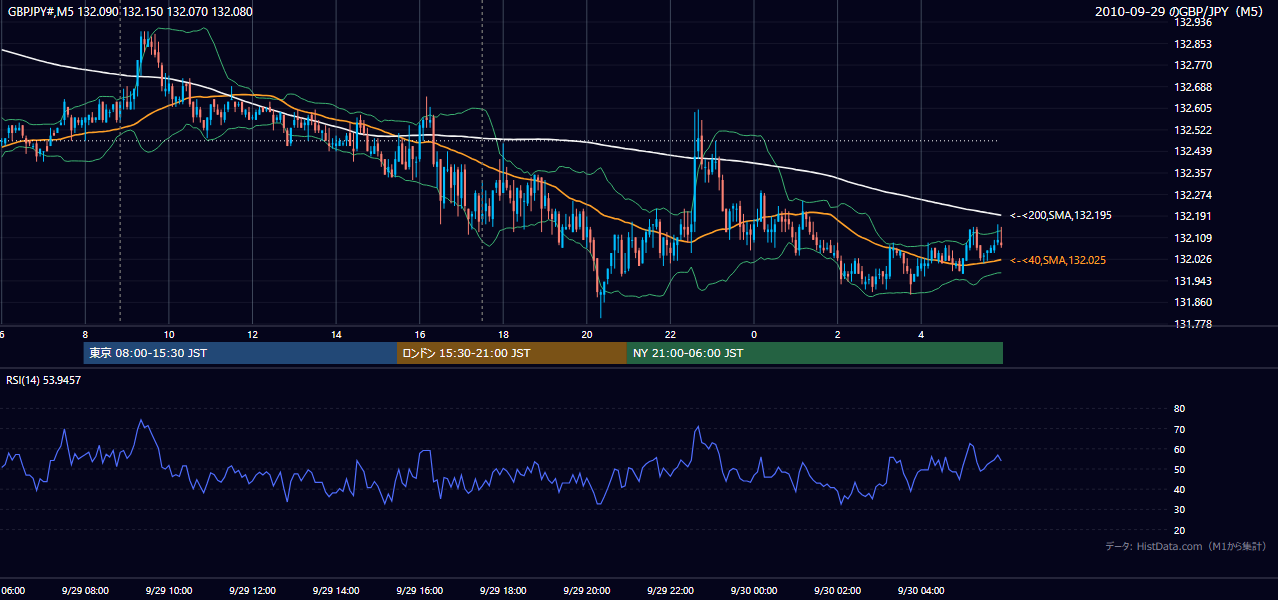Screen dimensions: 1278x600
Task: Click price axis value 132.853
Action: pyautogui.click(x=1192, y=44)
